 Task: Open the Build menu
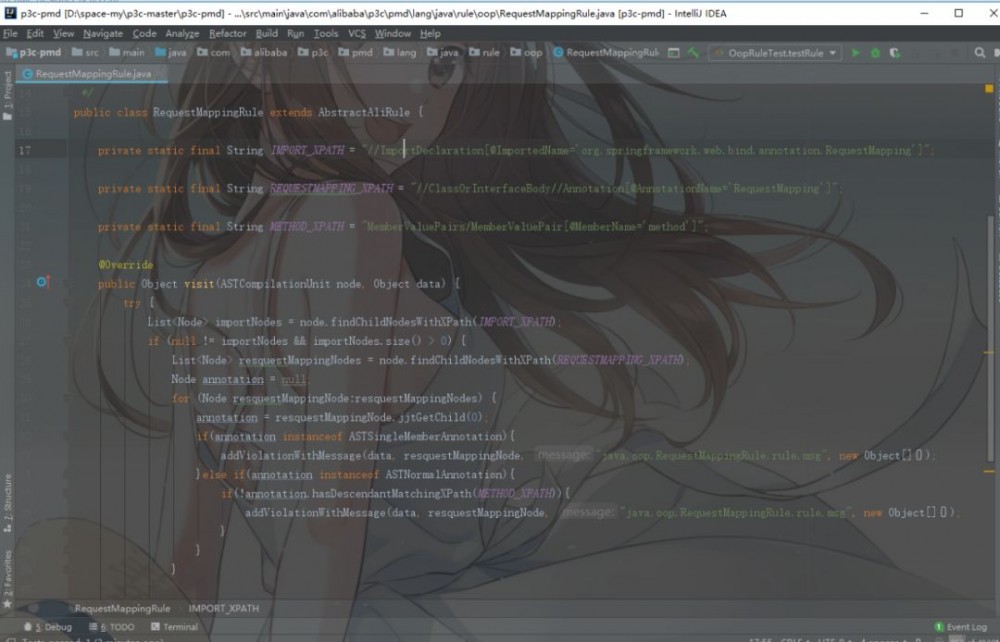[267, 33]
